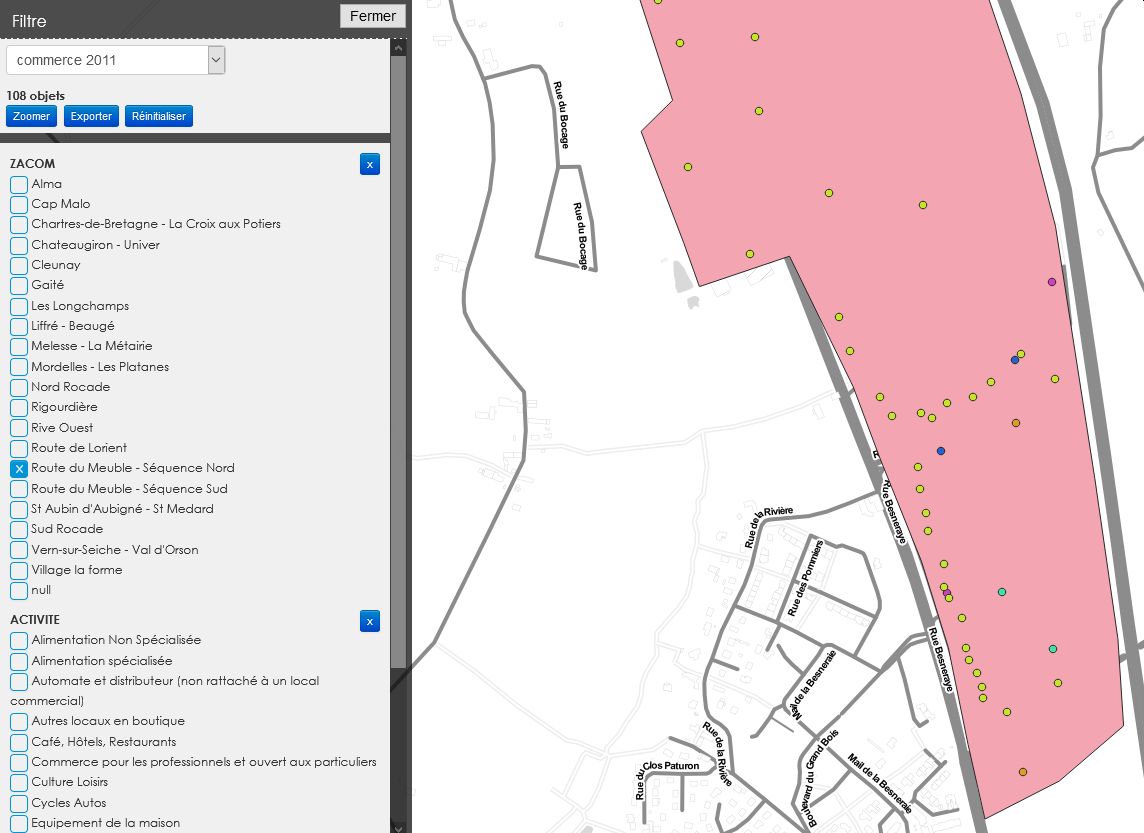
Task: Clear the ZACOM filter with x icon
Action: 370,164
